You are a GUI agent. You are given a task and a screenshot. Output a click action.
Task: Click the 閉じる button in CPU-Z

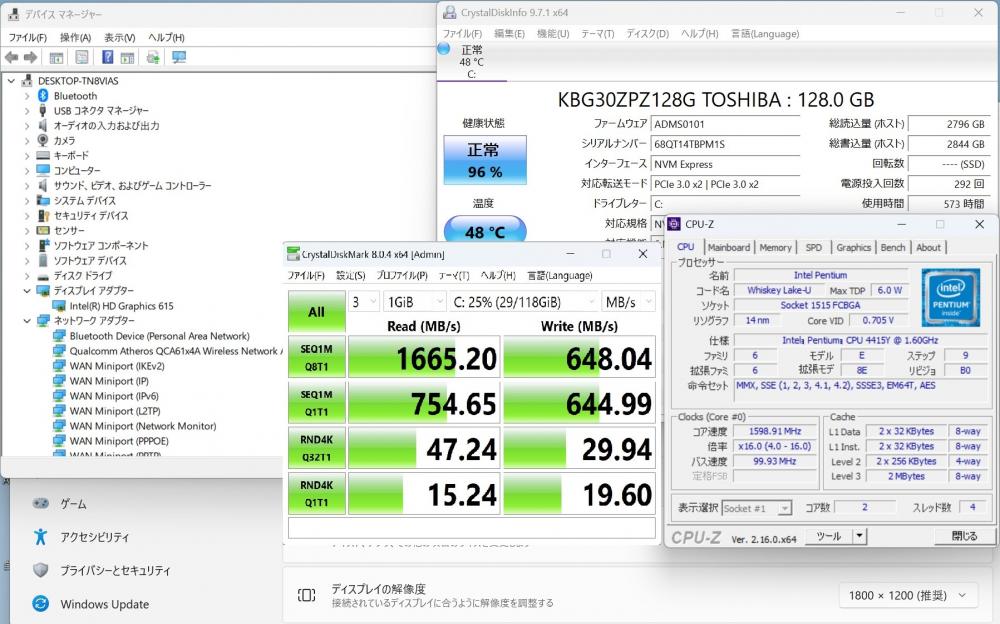coord(964,536)
